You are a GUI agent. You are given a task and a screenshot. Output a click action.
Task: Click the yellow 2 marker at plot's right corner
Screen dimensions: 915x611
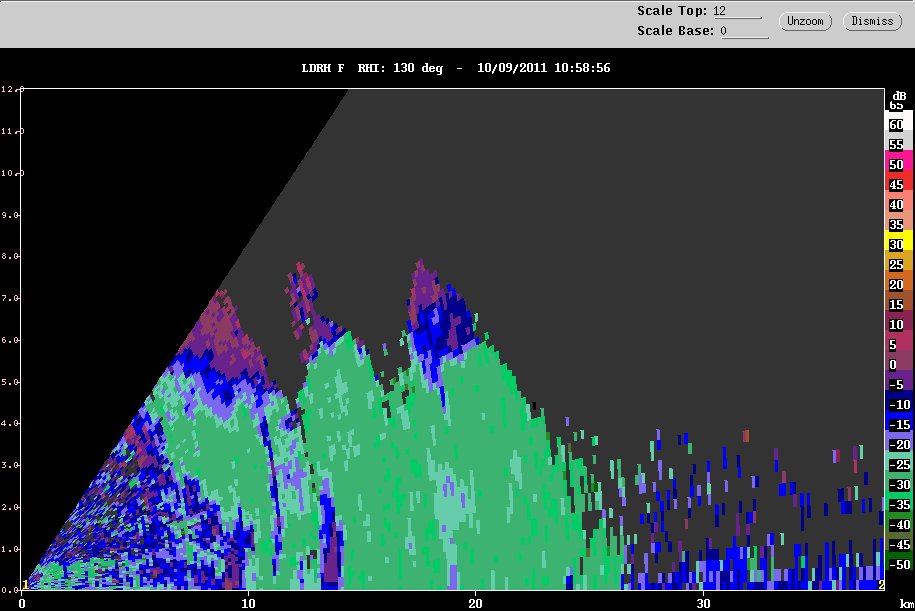click(x=880, y=584)
